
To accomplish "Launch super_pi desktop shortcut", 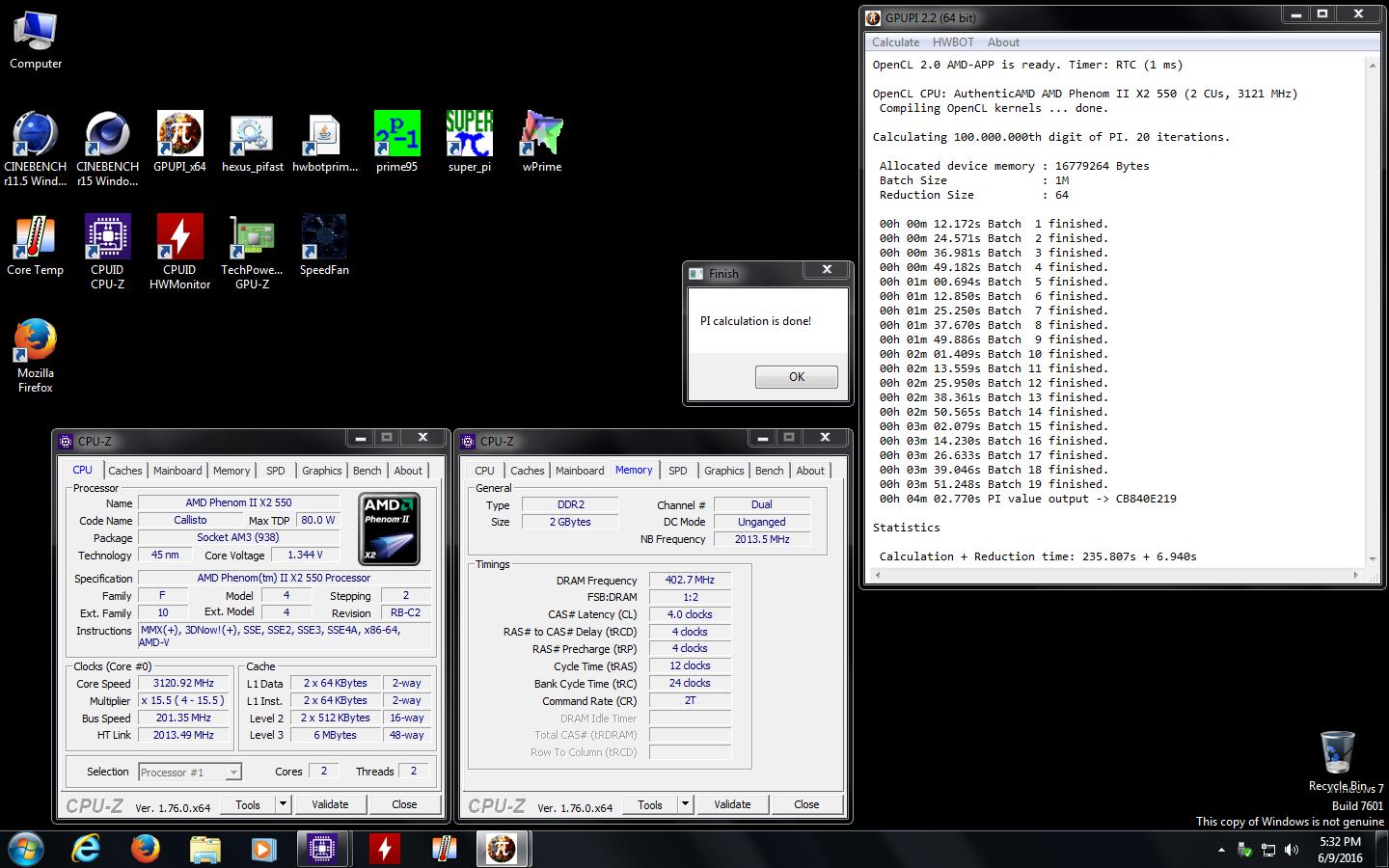I will point(470,142).
